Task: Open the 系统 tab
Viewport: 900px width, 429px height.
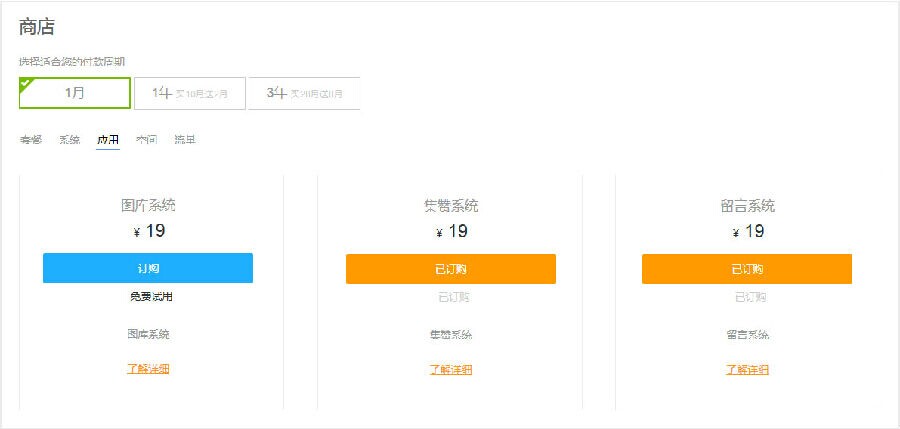Action: coord(69,140)
